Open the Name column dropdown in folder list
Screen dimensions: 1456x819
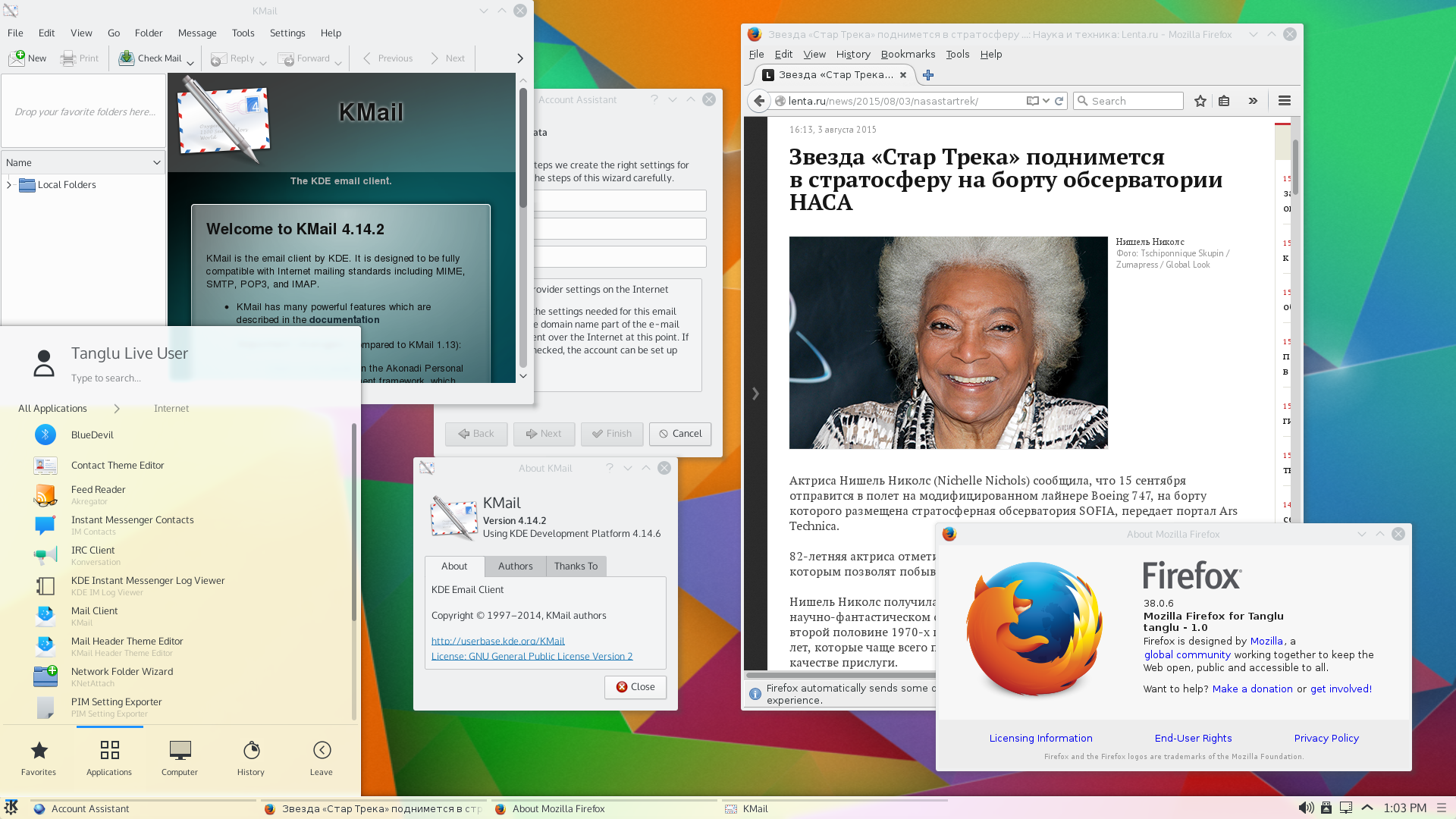point(157,162)
